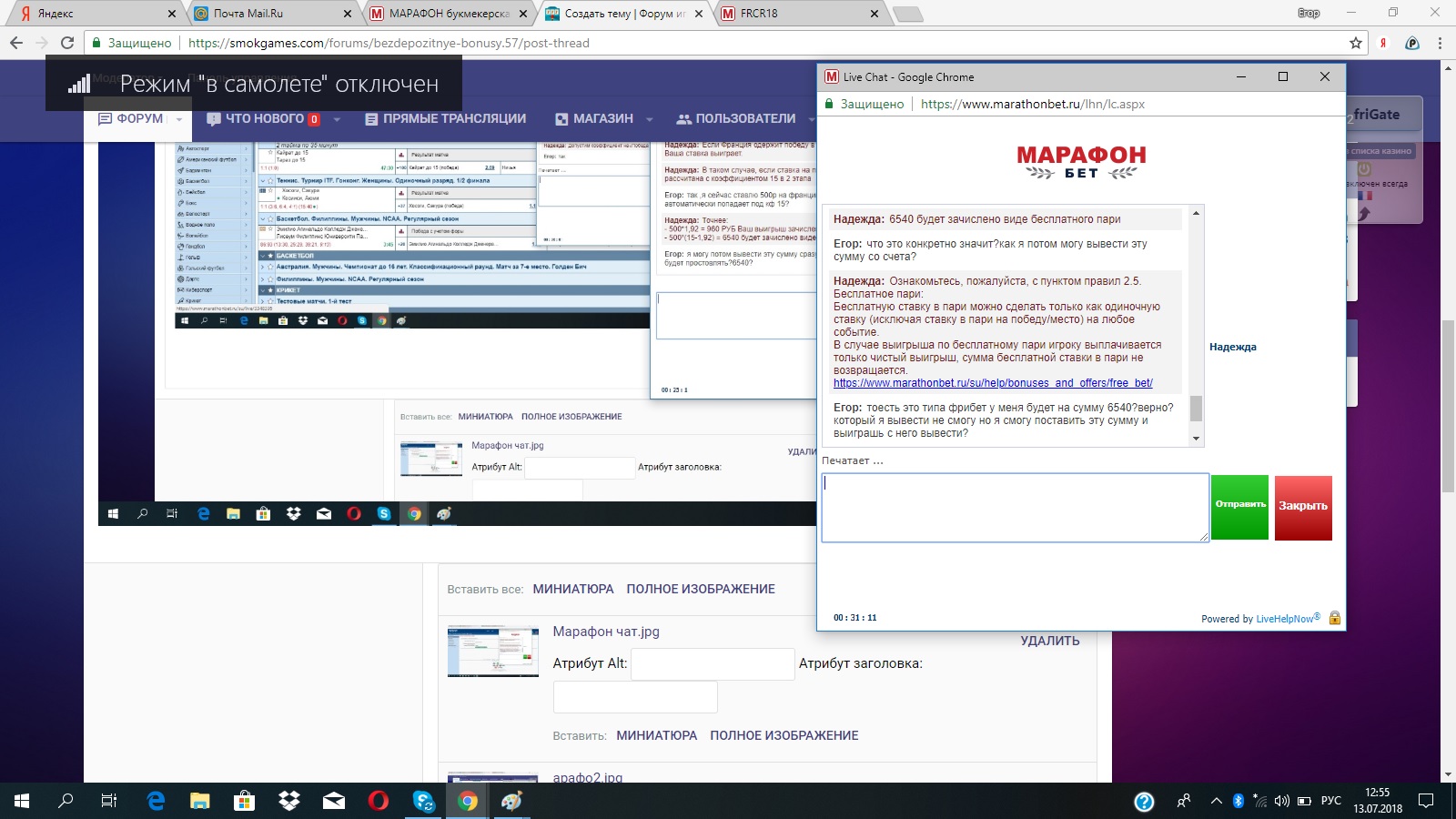Insert МИНИАТЮРА for Марафон чат.jpg
1456x819 pixels.
pos(657,735)
